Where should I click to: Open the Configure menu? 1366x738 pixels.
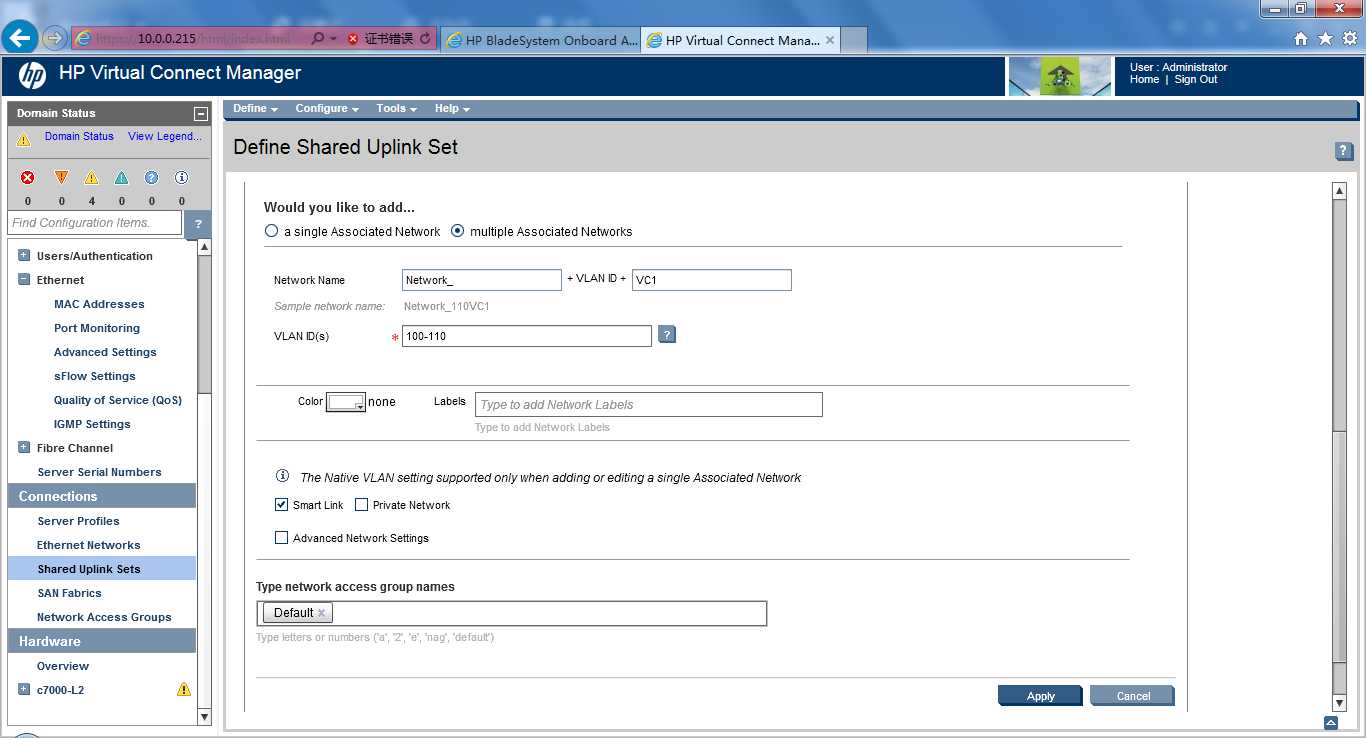coord(327,108)
